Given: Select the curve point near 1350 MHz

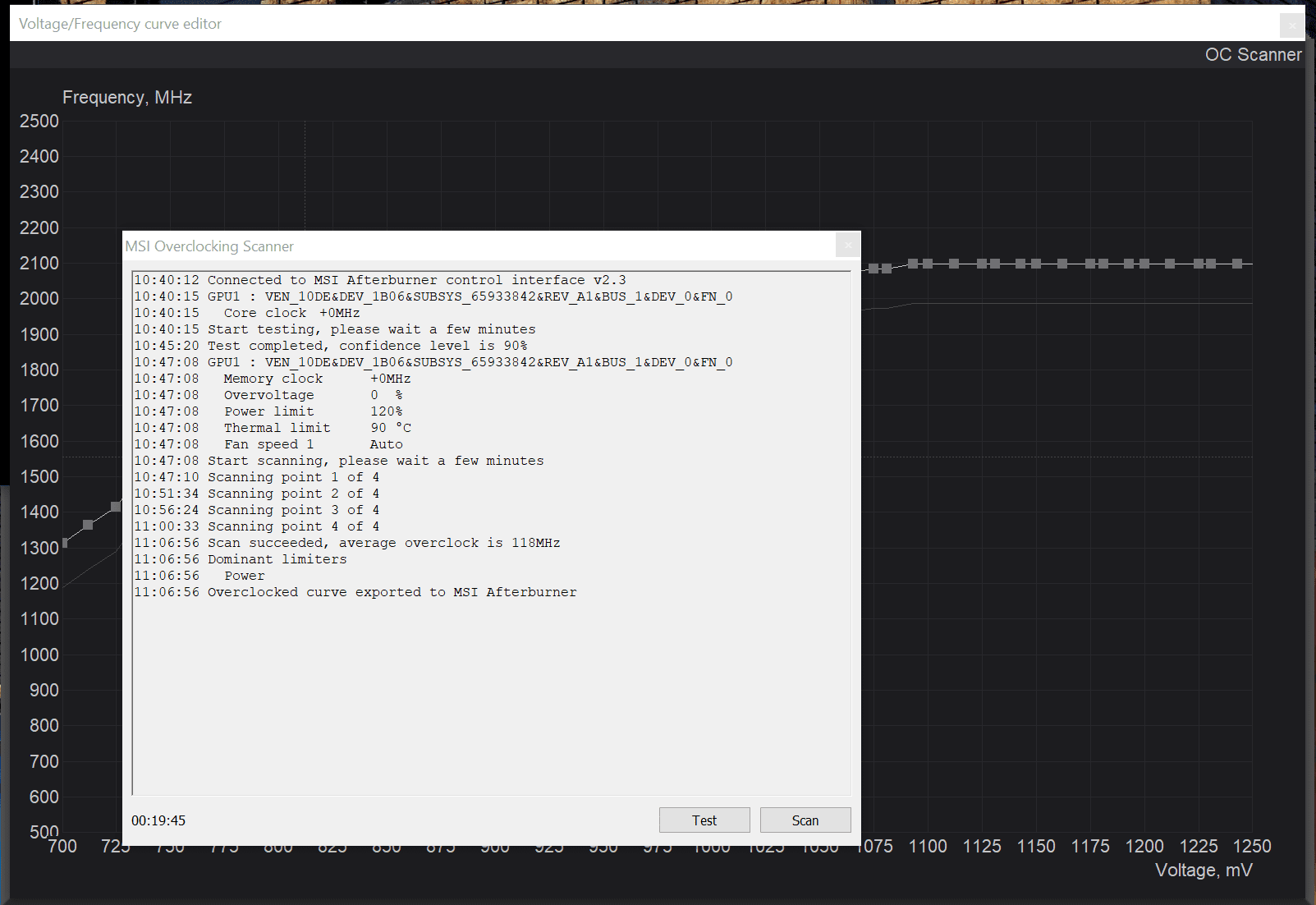Looking at the screenshot, I should [88, 525].
